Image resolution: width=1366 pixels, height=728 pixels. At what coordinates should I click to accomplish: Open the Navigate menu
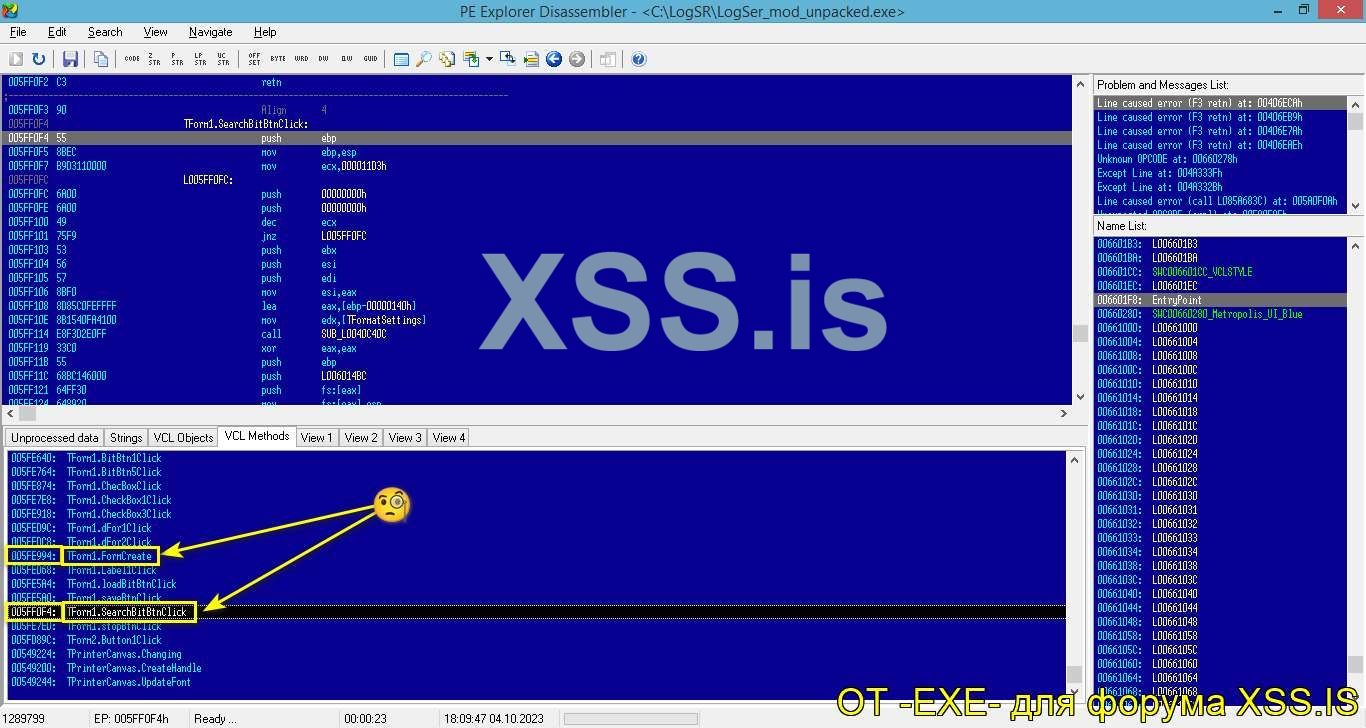click(x=211, y=32)
